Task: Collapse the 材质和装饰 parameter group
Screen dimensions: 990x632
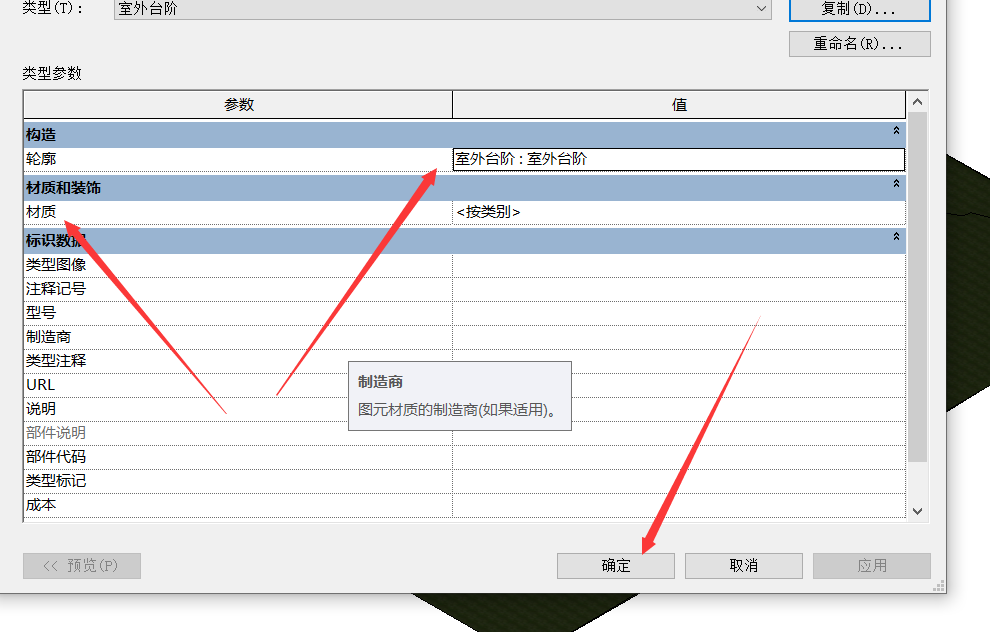Action: [896, 185]
